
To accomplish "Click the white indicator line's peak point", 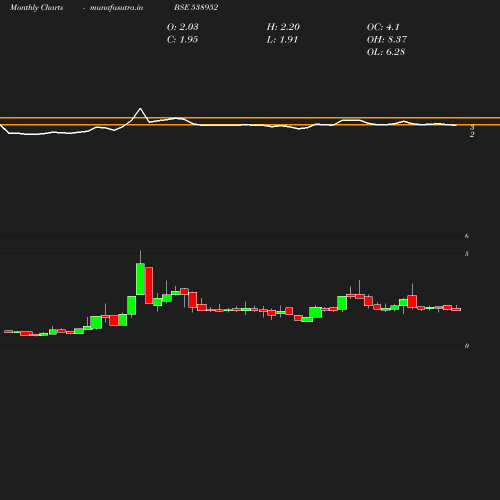I will point(140,108).
